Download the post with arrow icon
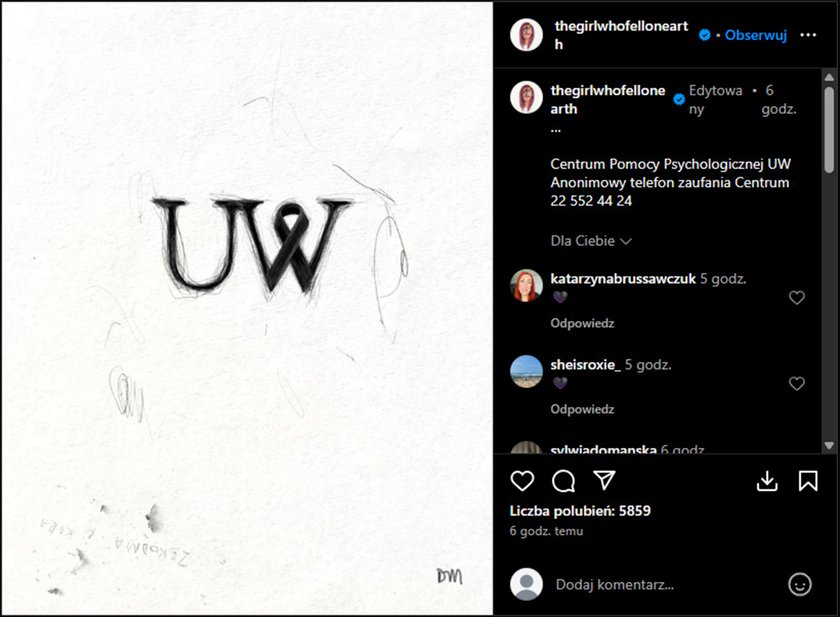Viewport: 840px width, 617px height. coord(767,480)
